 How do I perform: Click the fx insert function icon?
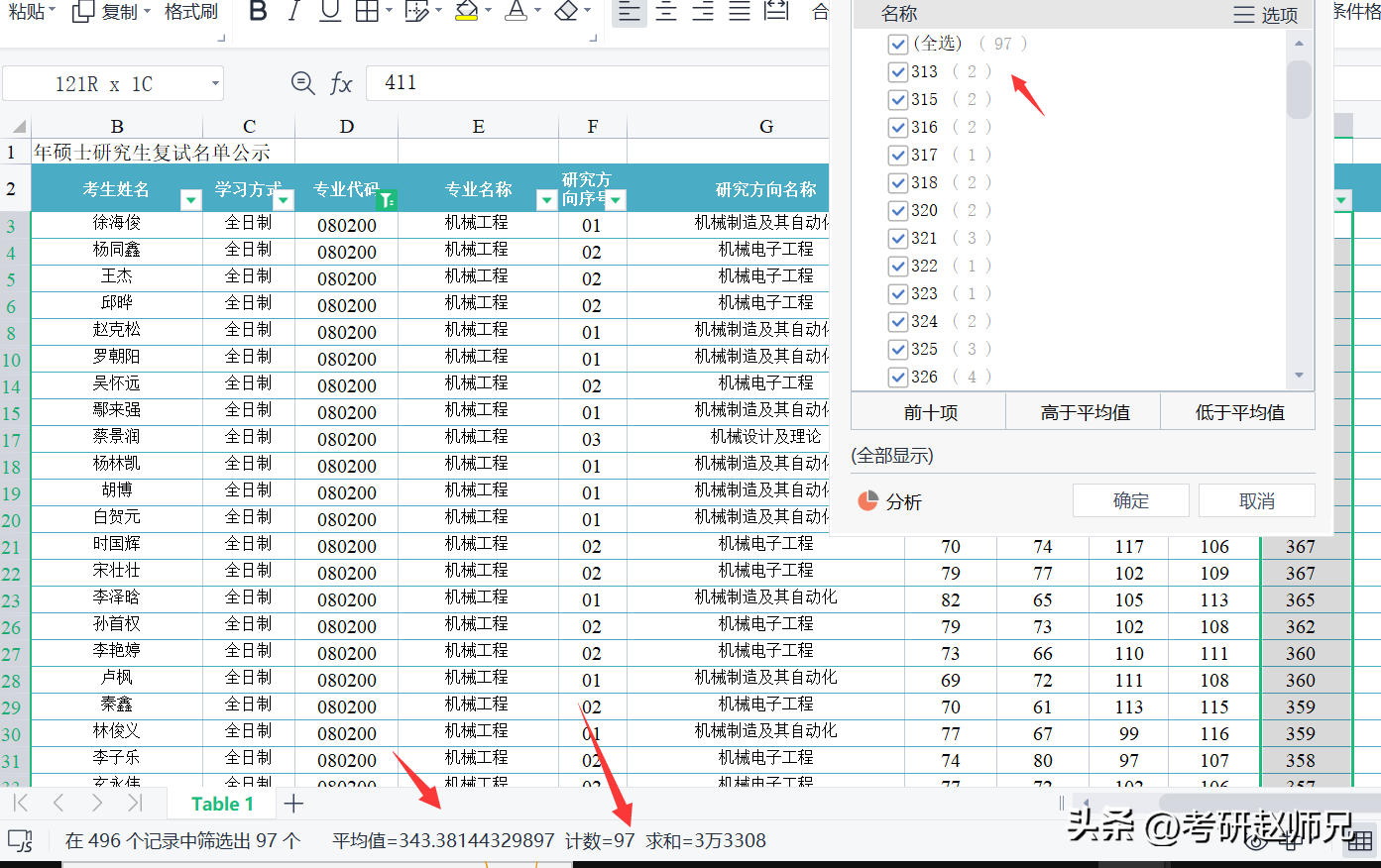tap(341, 83)
